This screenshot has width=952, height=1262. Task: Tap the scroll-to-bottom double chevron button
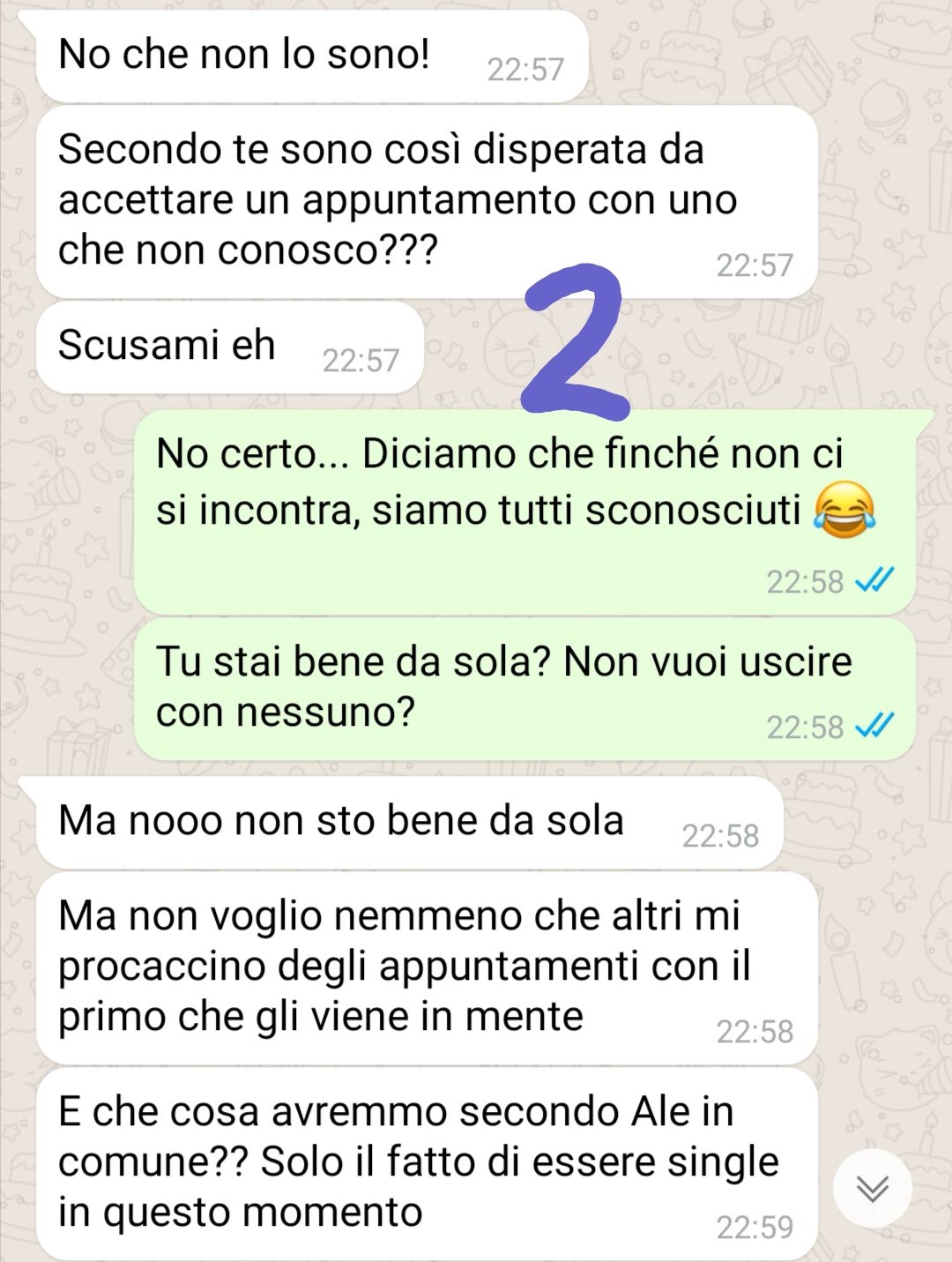[x=873, y=1189]
